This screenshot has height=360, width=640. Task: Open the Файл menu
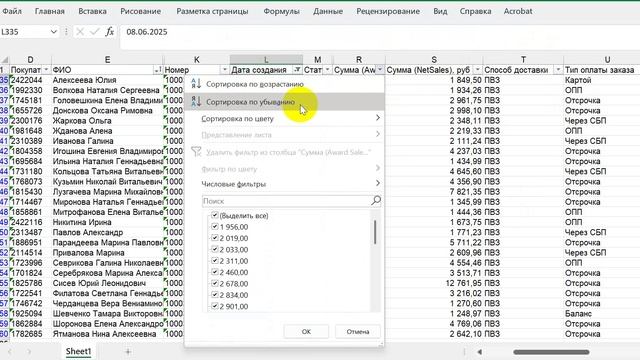point(12,11)
